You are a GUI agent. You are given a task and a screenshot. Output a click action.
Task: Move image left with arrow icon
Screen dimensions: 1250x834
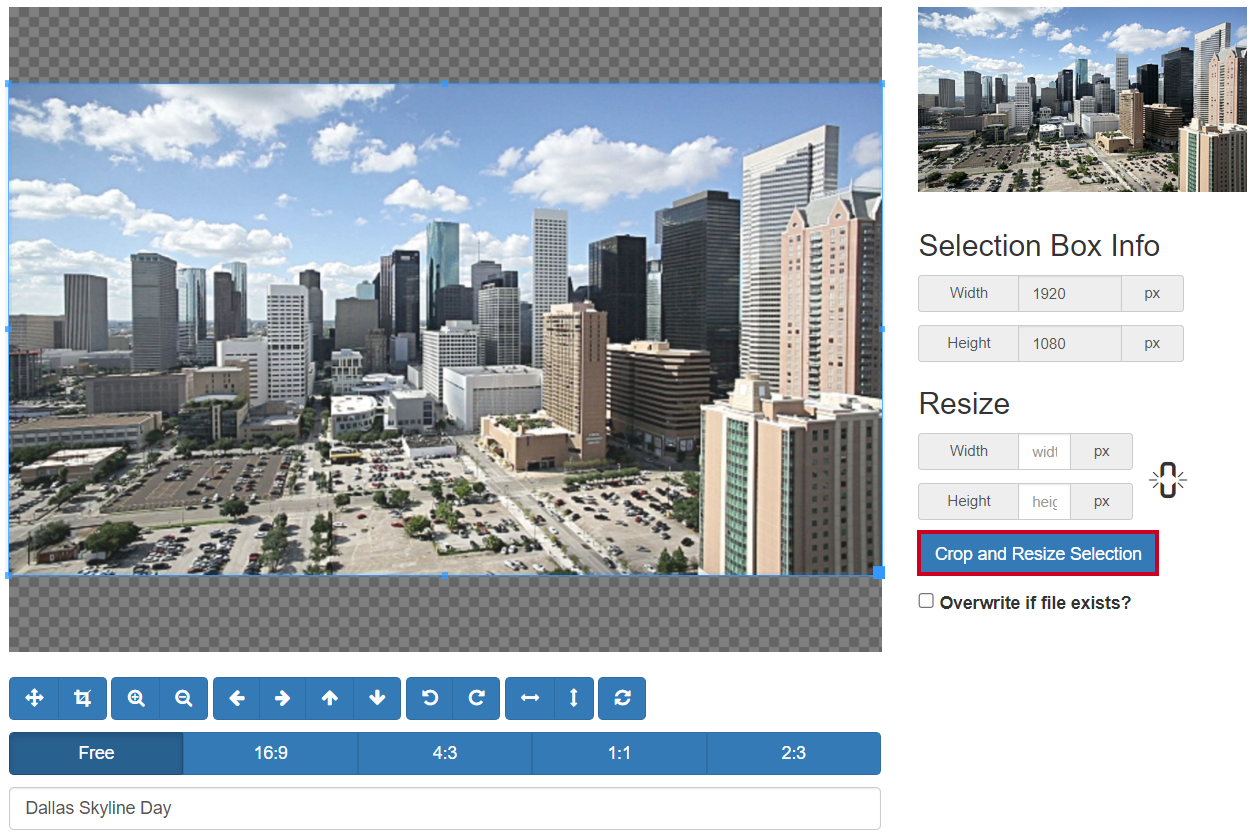(237, 698)
